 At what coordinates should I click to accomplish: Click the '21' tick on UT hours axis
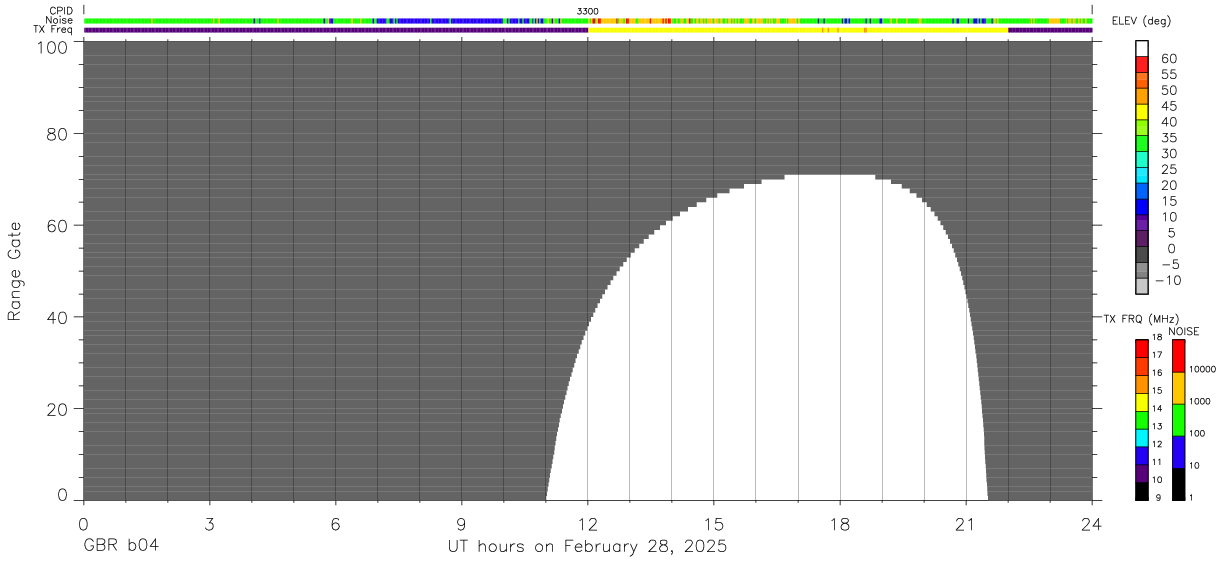click(x=966, y=523)
